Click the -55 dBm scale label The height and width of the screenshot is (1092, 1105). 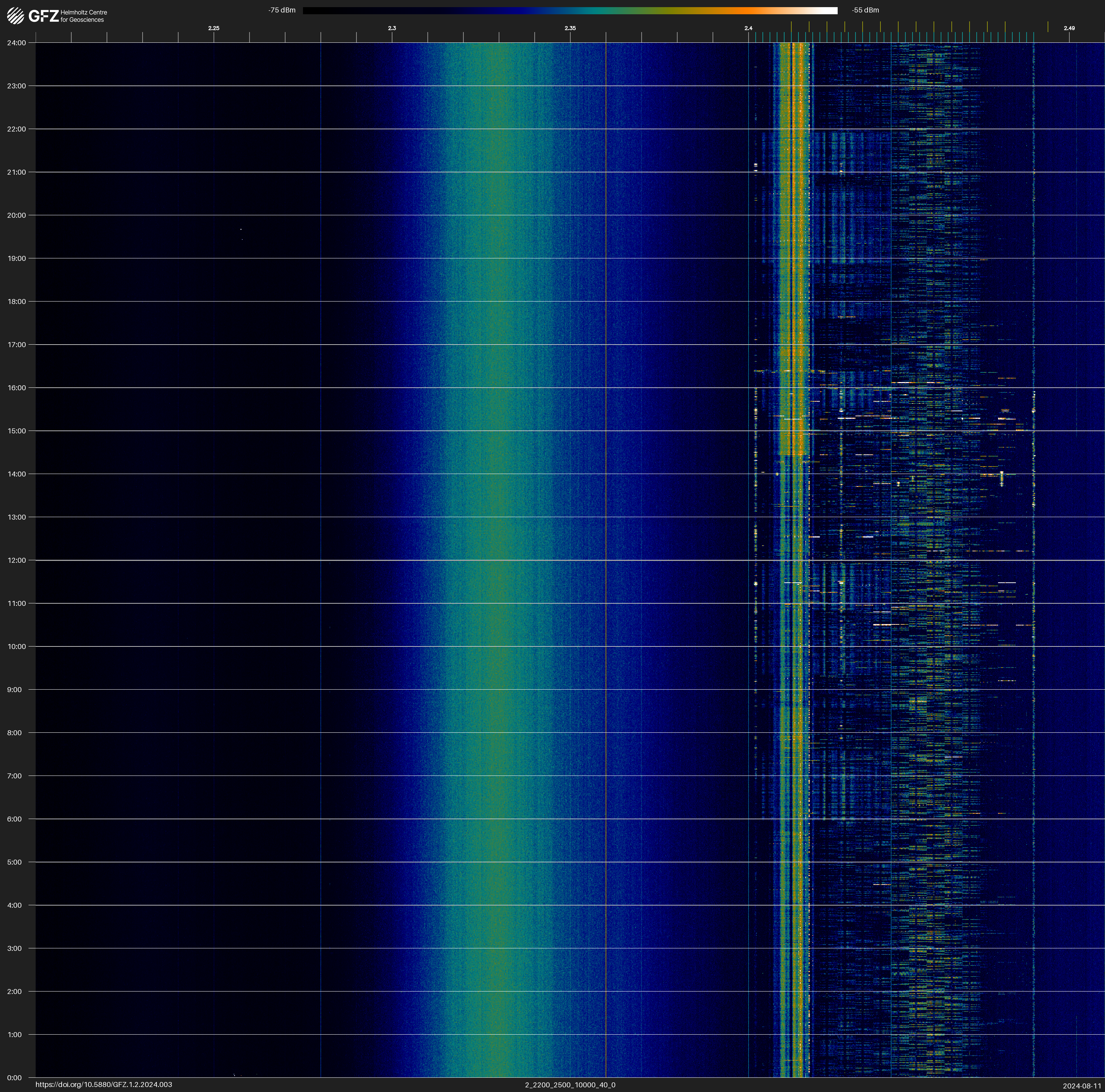[865, 10]
